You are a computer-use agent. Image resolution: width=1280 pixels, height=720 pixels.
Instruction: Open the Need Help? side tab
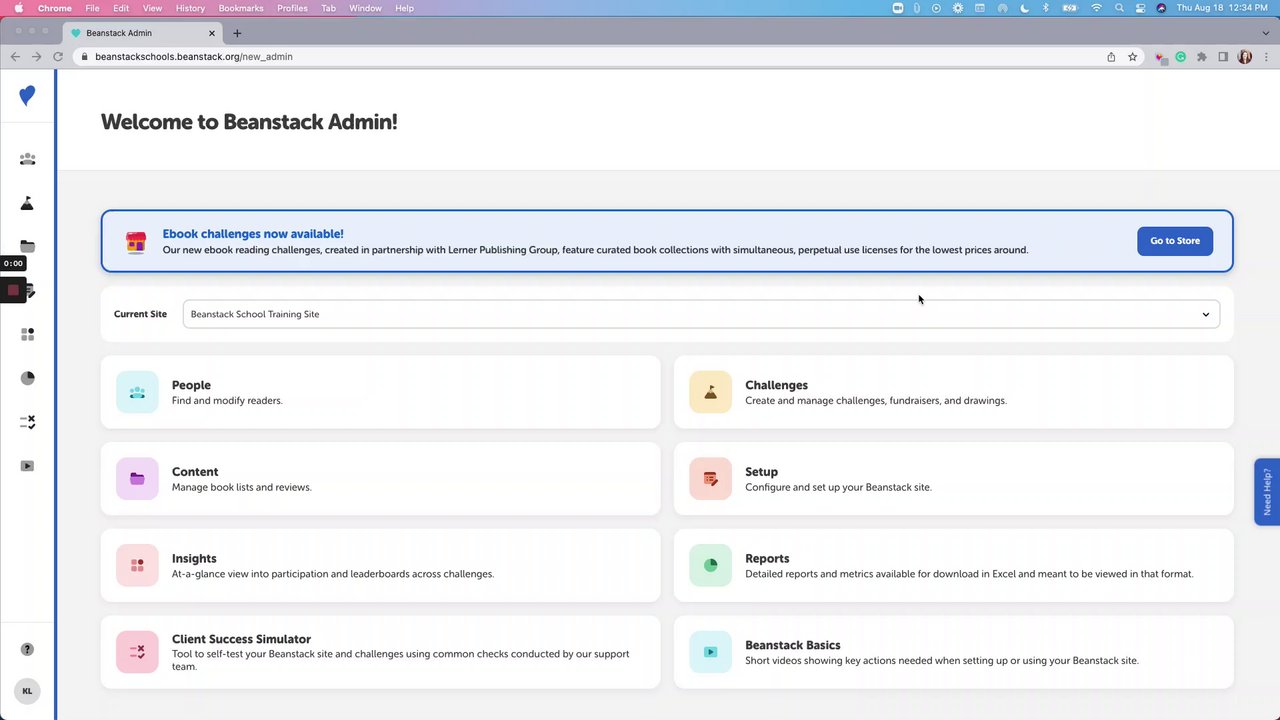(x=1267, y=492)
